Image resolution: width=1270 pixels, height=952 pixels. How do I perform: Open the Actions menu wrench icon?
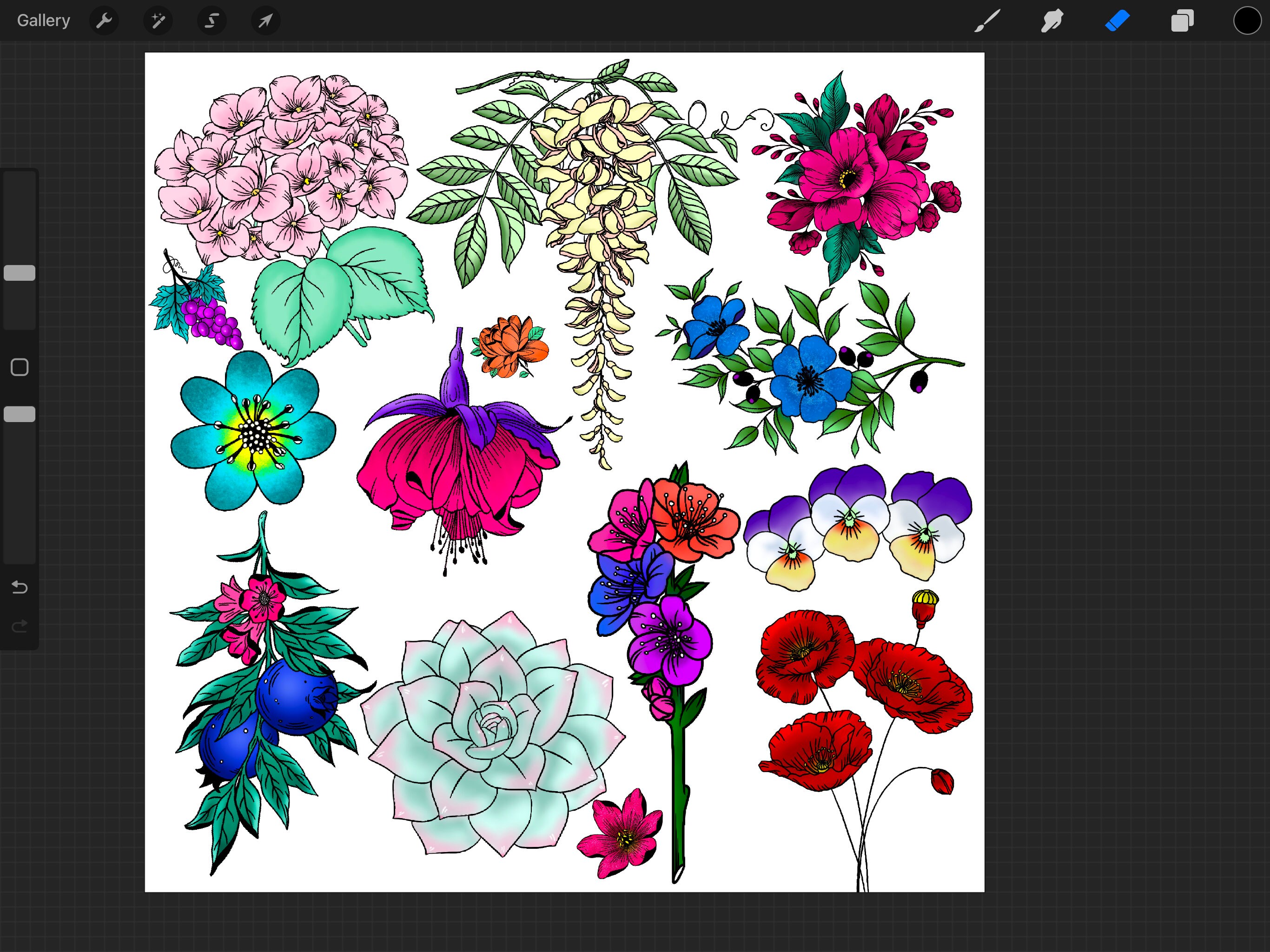(x=104, y=20)
